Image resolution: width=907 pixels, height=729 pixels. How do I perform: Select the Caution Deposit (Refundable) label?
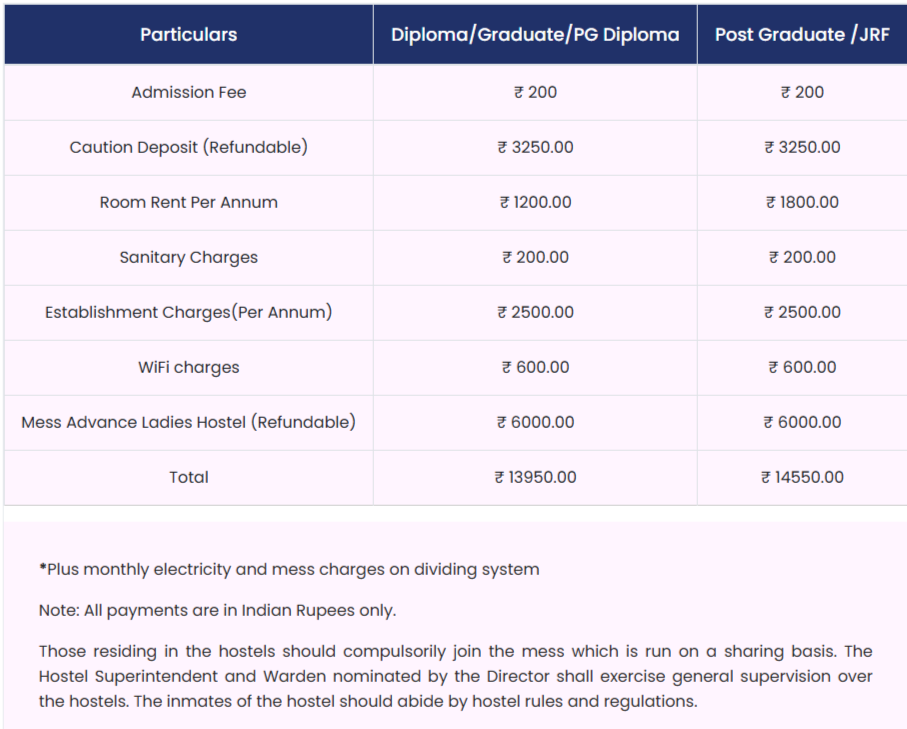(x=188, y=147)
